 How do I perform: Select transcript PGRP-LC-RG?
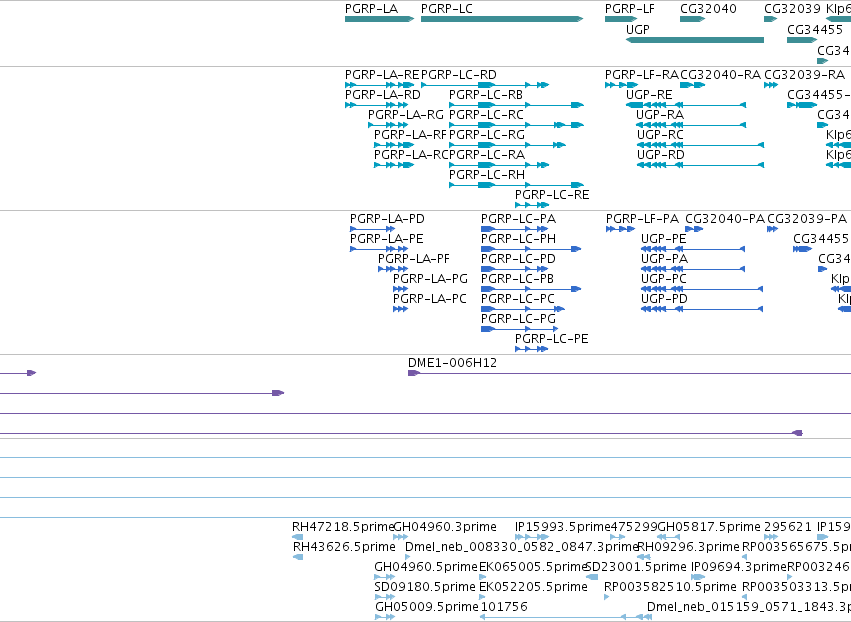point(507,145)
